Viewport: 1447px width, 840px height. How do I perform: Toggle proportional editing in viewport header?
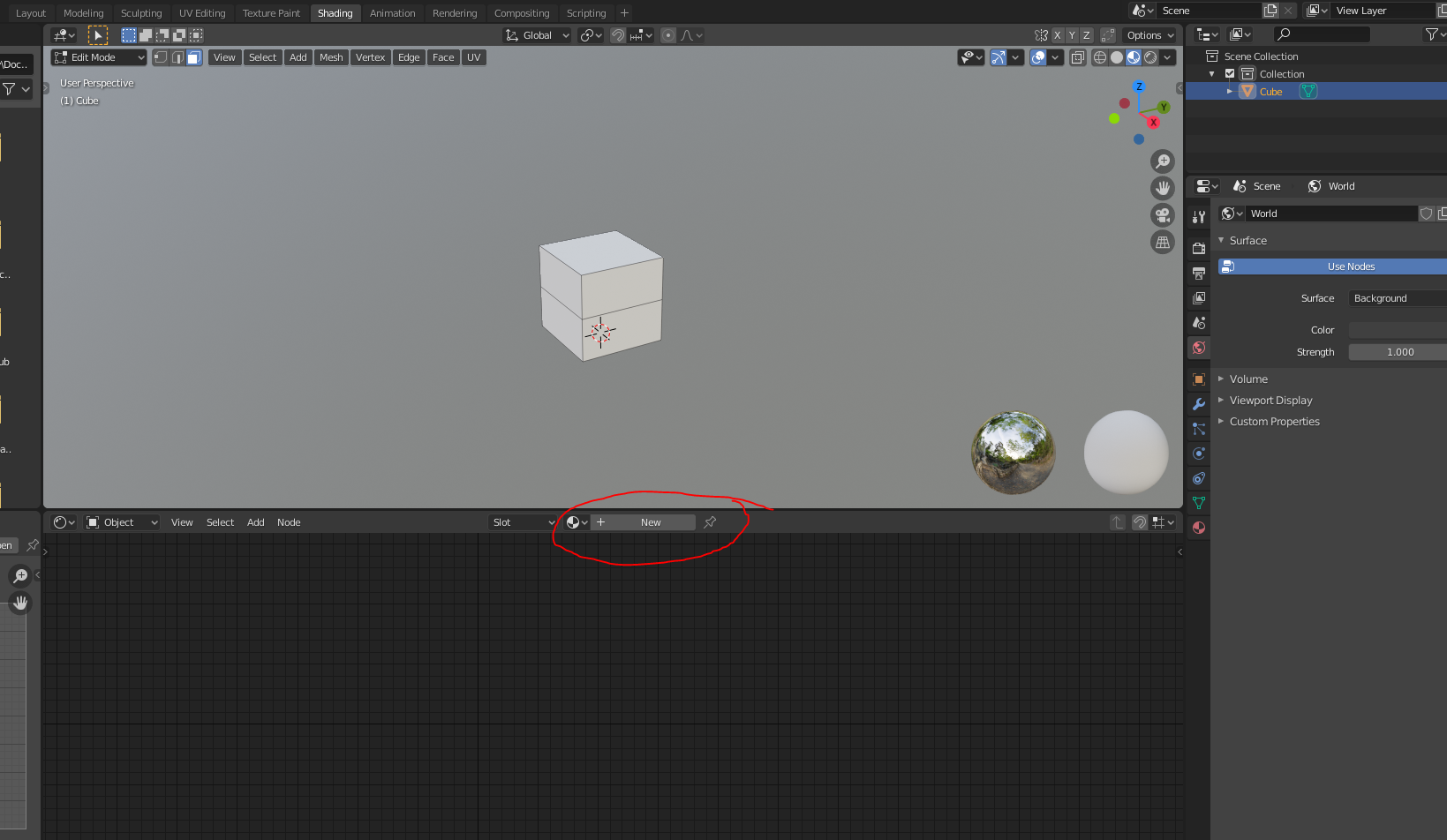pyautogui.click(x=668, y=35)
